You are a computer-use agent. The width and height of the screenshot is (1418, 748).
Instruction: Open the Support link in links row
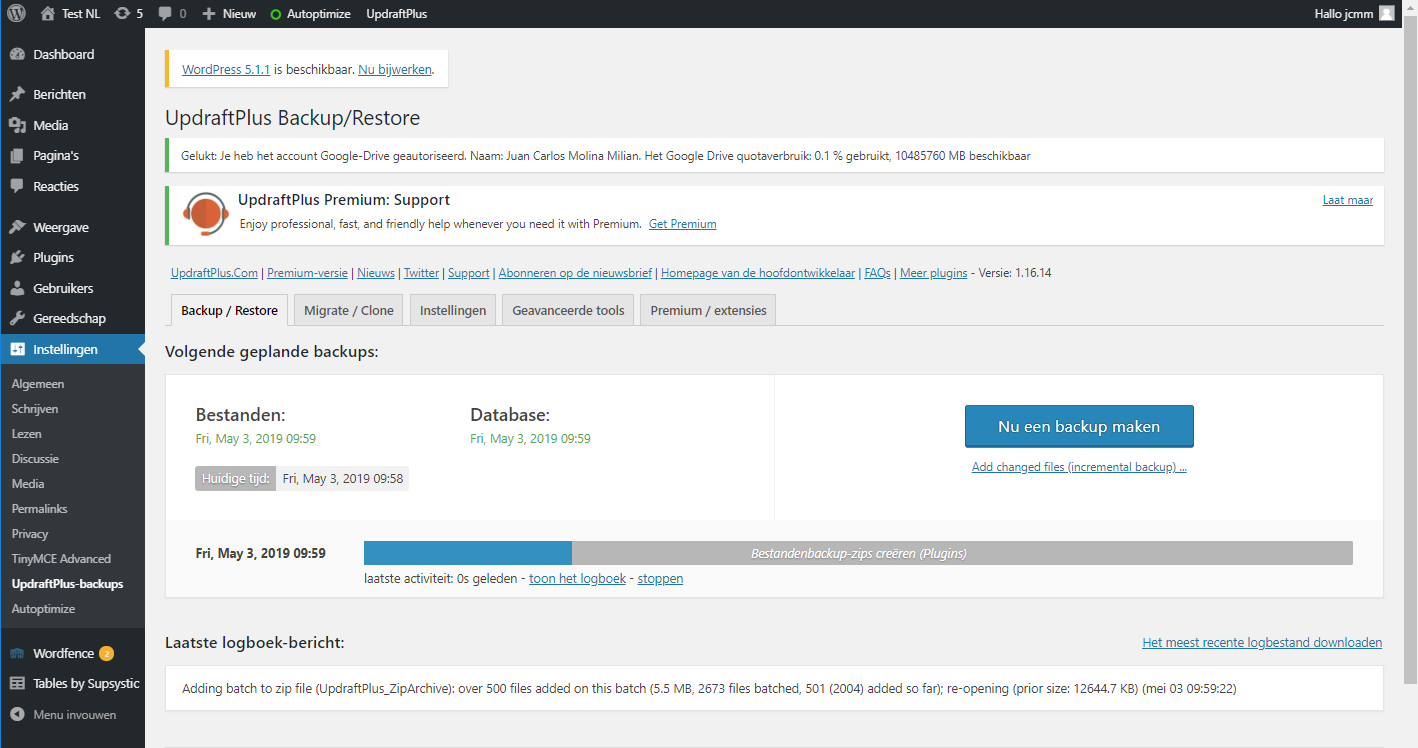pyautogui.click(x=469, y=273)
